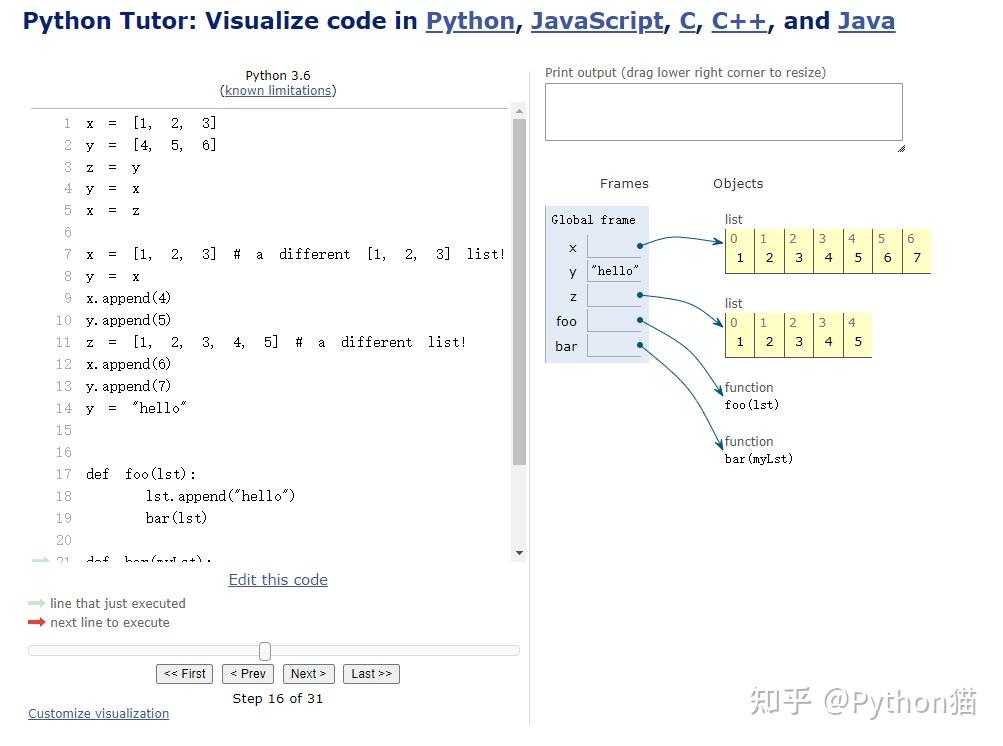This screenshot has width=1003, height=746.
Task: Open the Java language link
Action: click(x=865, y=21)
